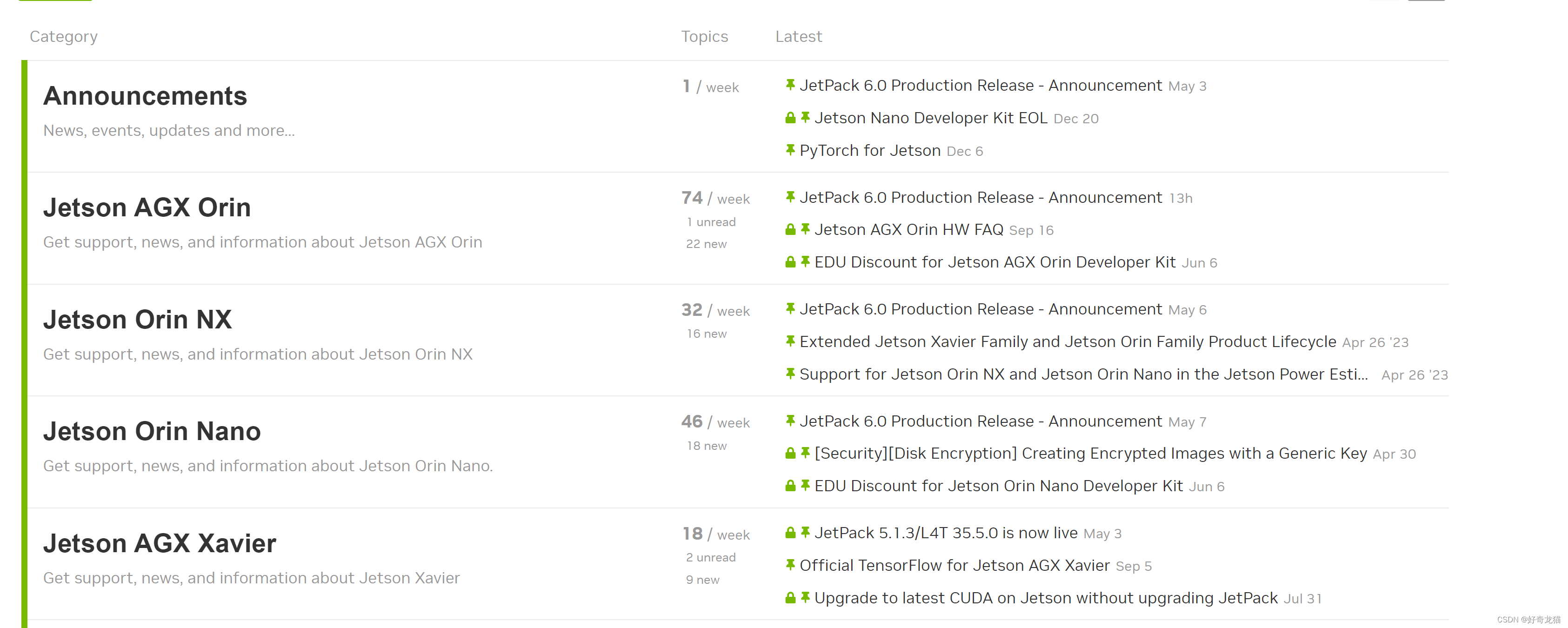Open PyTorch for Jetson topic
Viewport: 1568px width, 628px height.
tap(870, 150)
